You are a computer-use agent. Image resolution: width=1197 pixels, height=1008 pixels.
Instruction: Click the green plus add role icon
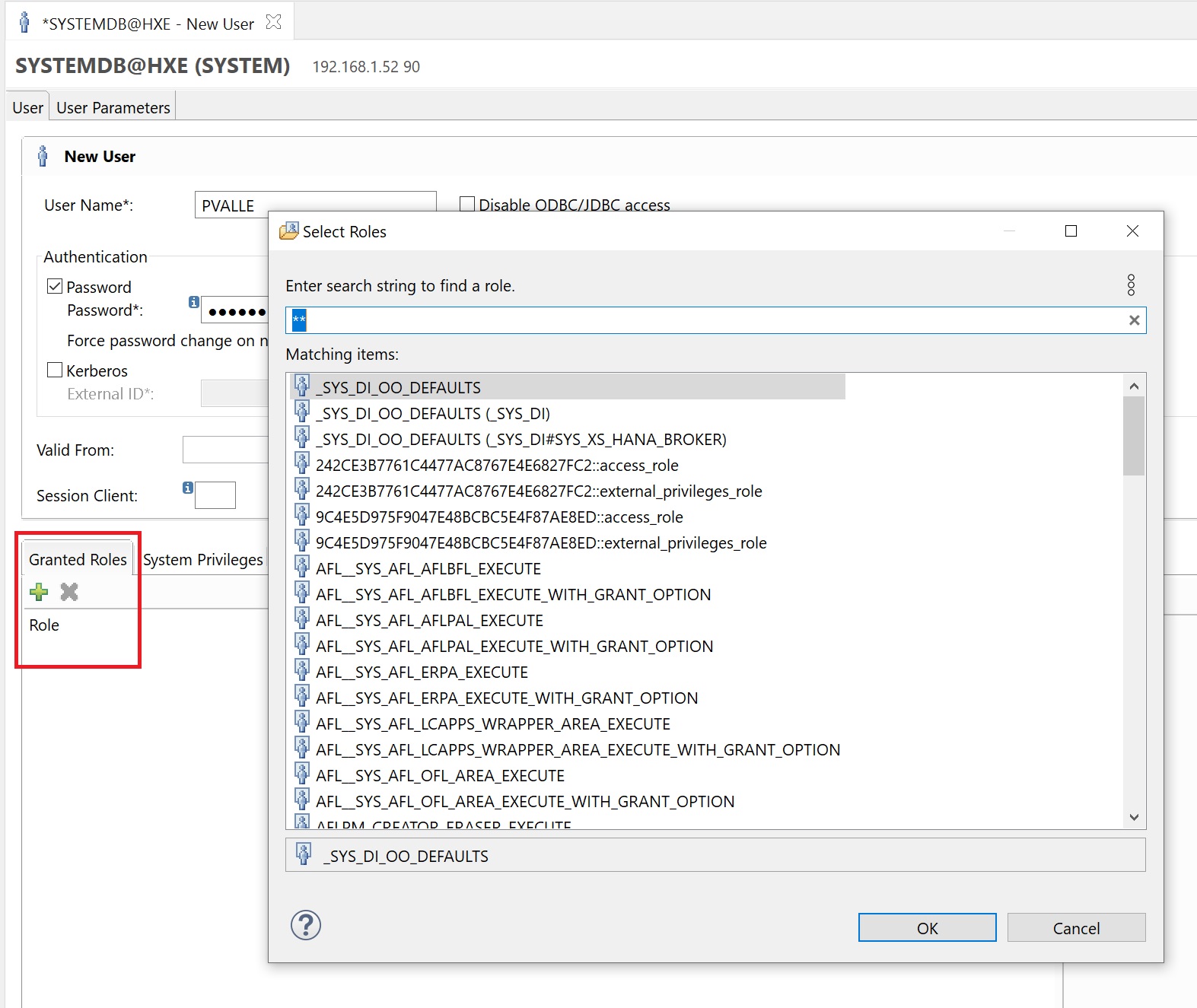pyautogui.click(x=39, y=592)
